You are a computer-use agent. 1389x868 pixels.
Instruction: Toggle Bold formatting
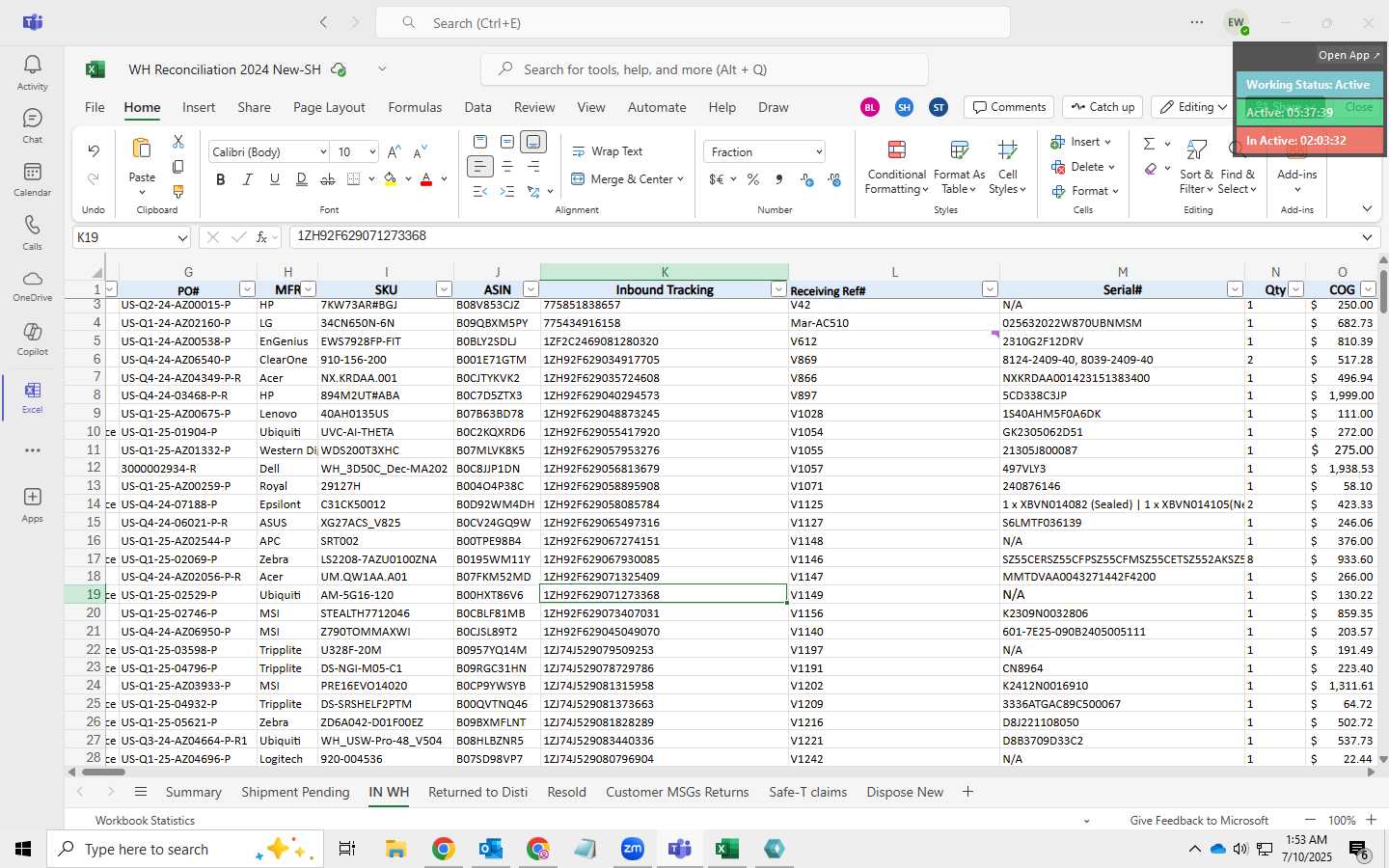221,179
